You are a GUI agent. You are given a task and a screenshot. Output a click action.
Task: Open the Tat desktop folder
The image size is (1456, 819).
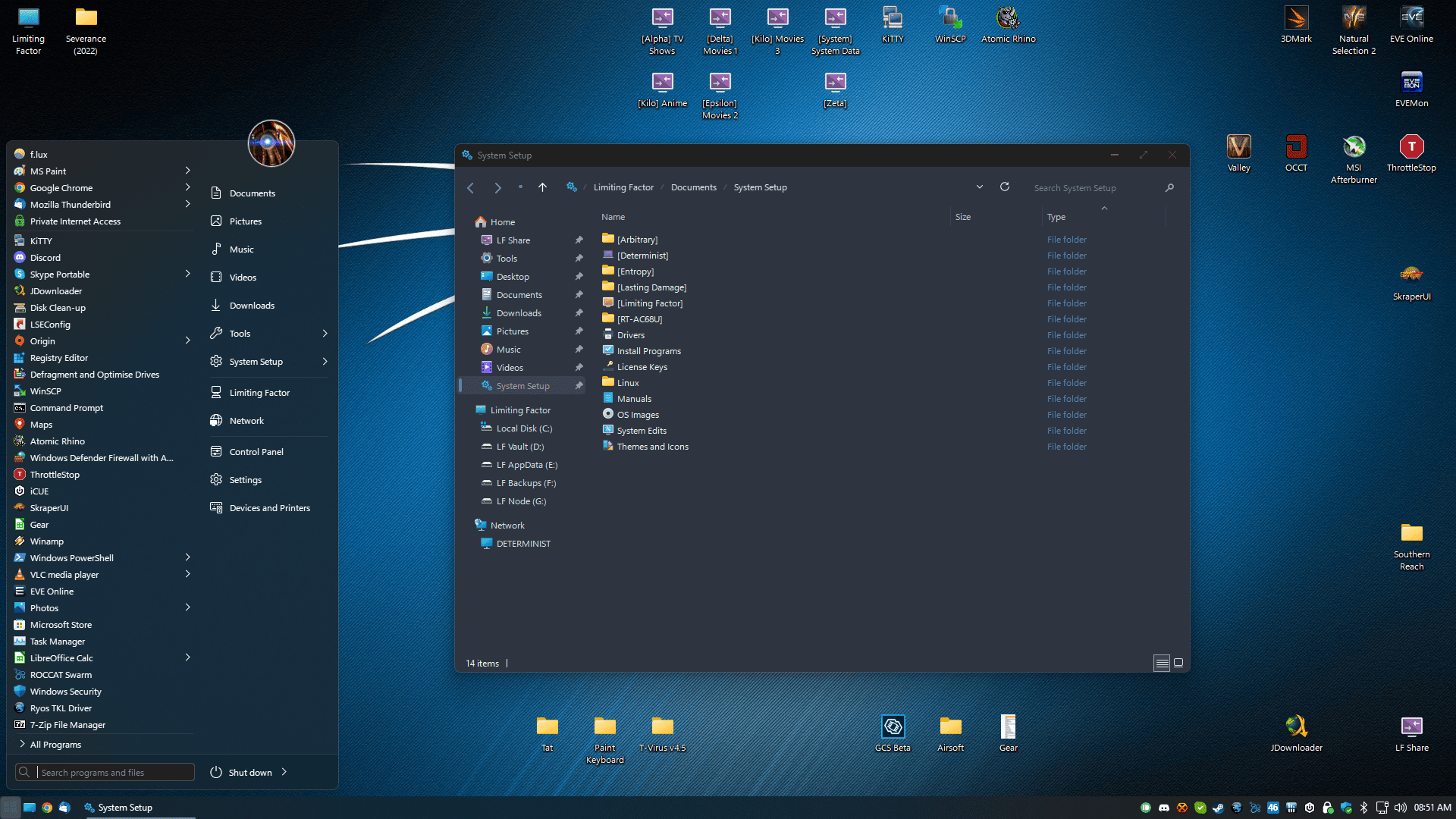[547, 733]
